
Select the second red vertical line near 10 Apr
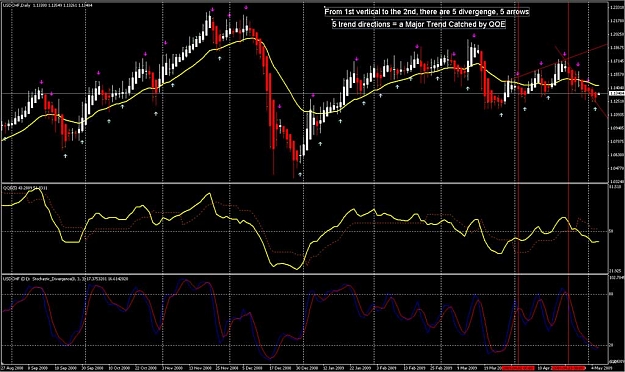[568, 183]
